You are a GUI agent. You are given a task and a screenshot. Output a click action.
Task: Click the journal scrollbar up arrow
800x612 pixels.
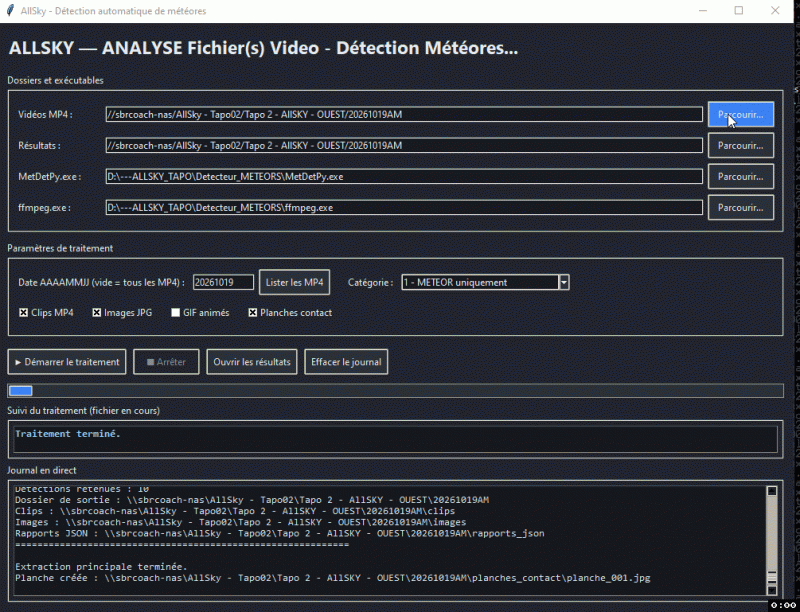(772, 491)
